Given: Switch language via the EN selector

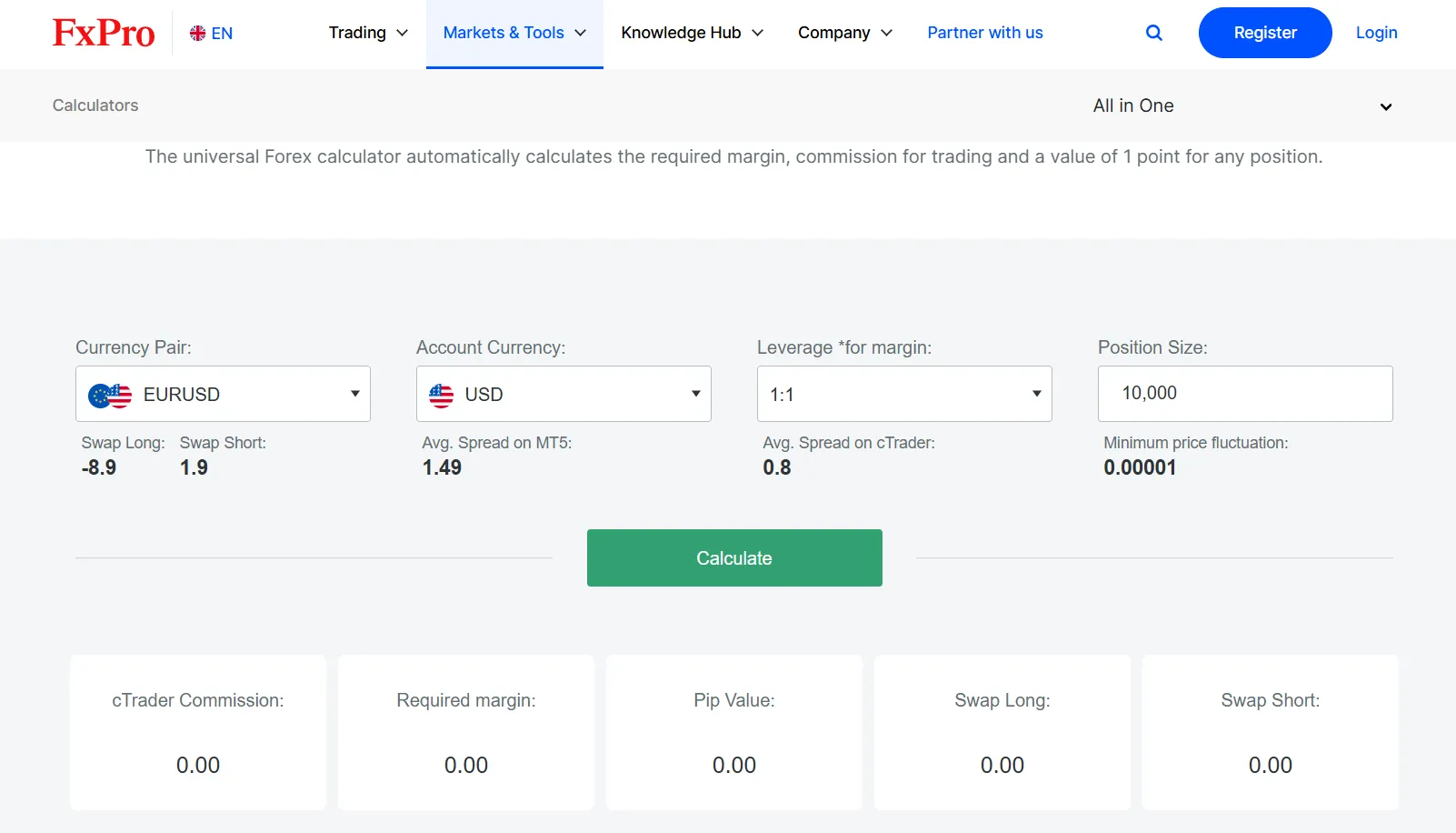Looking at the screenshot, I should click(222, 34).
